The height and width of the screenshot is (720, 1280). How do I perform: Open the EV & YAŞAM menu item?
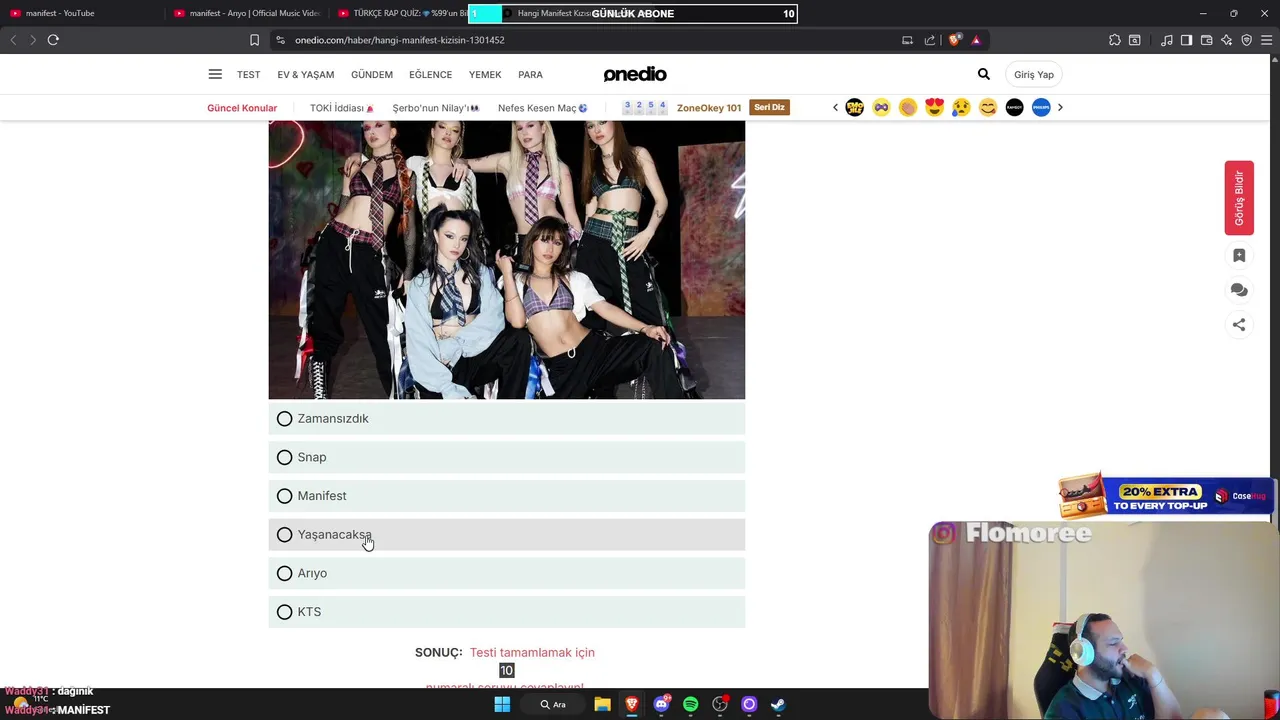point(306,75)
